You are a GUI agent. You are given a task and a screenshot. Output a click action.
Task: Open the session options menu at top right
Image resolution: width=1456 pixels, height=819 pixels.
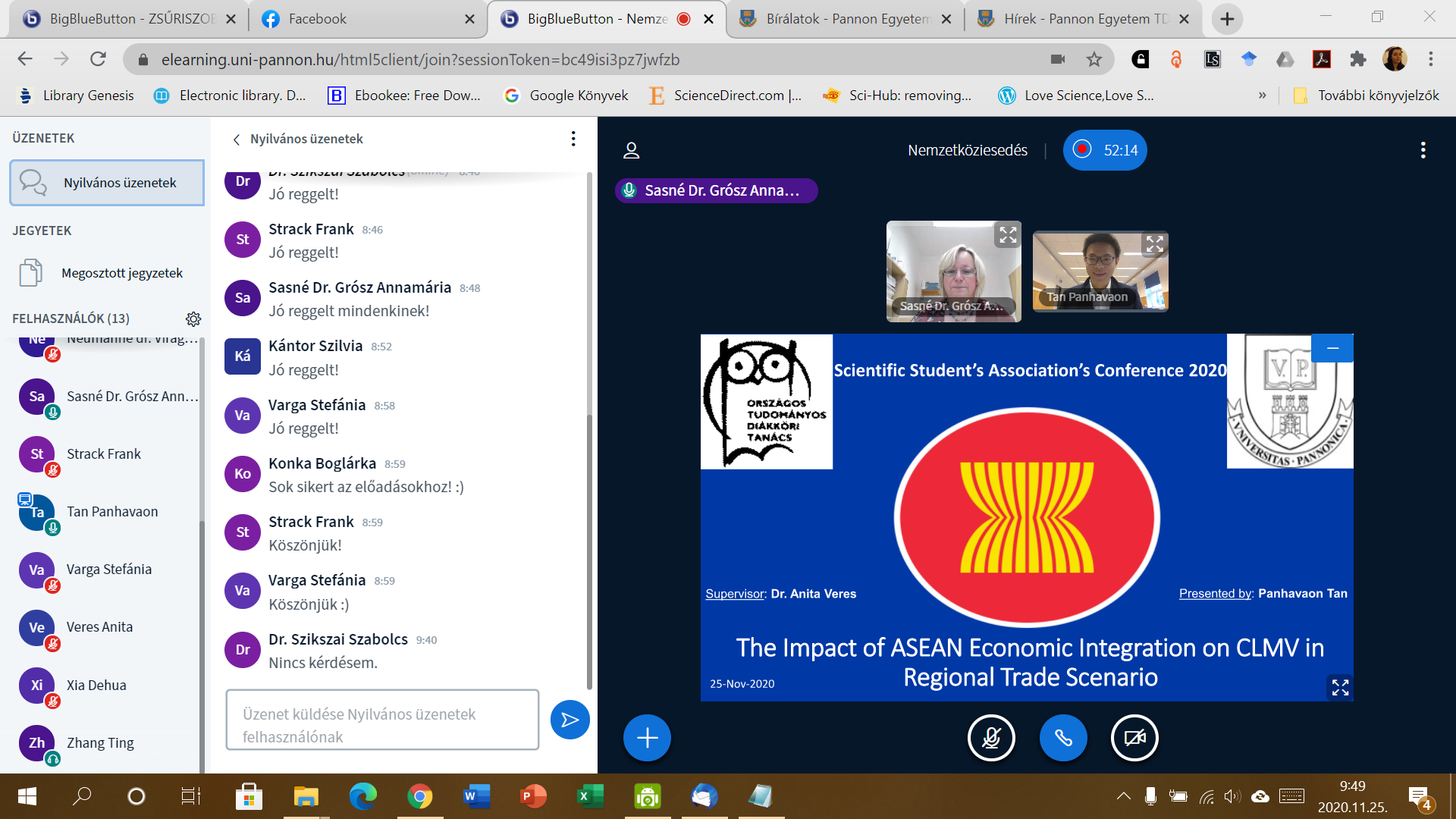tap(1423, 150)
